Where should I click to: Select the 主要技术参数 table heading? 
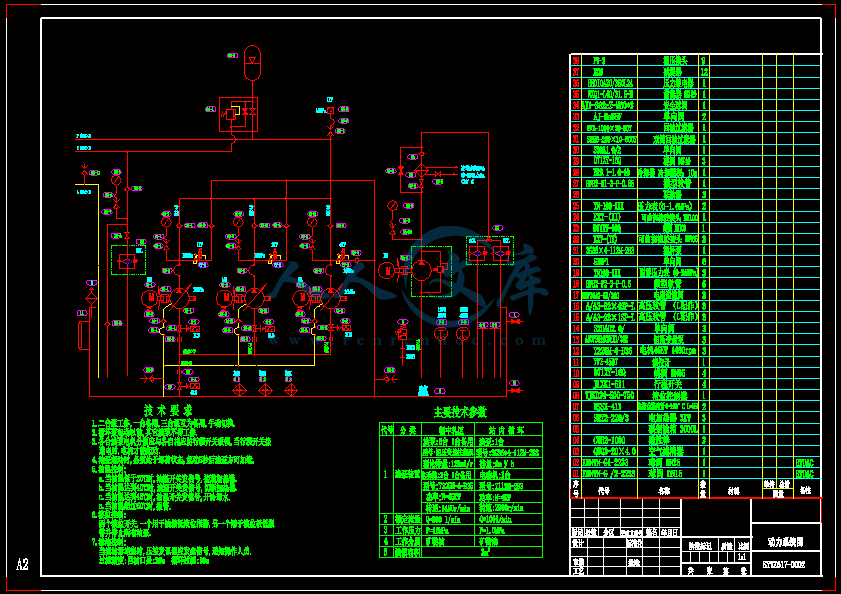coord(460,412)
